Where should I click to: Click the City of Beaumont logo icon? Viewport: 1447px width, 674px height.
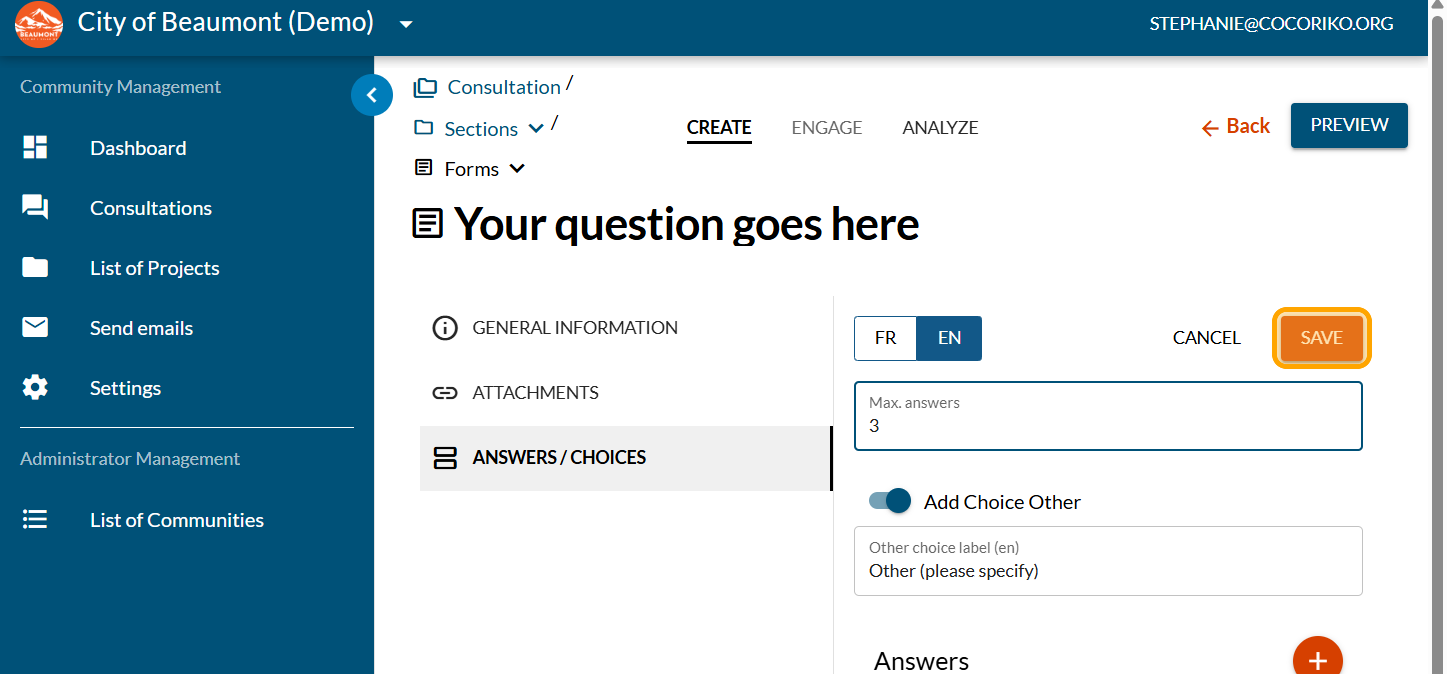point(39,25)
